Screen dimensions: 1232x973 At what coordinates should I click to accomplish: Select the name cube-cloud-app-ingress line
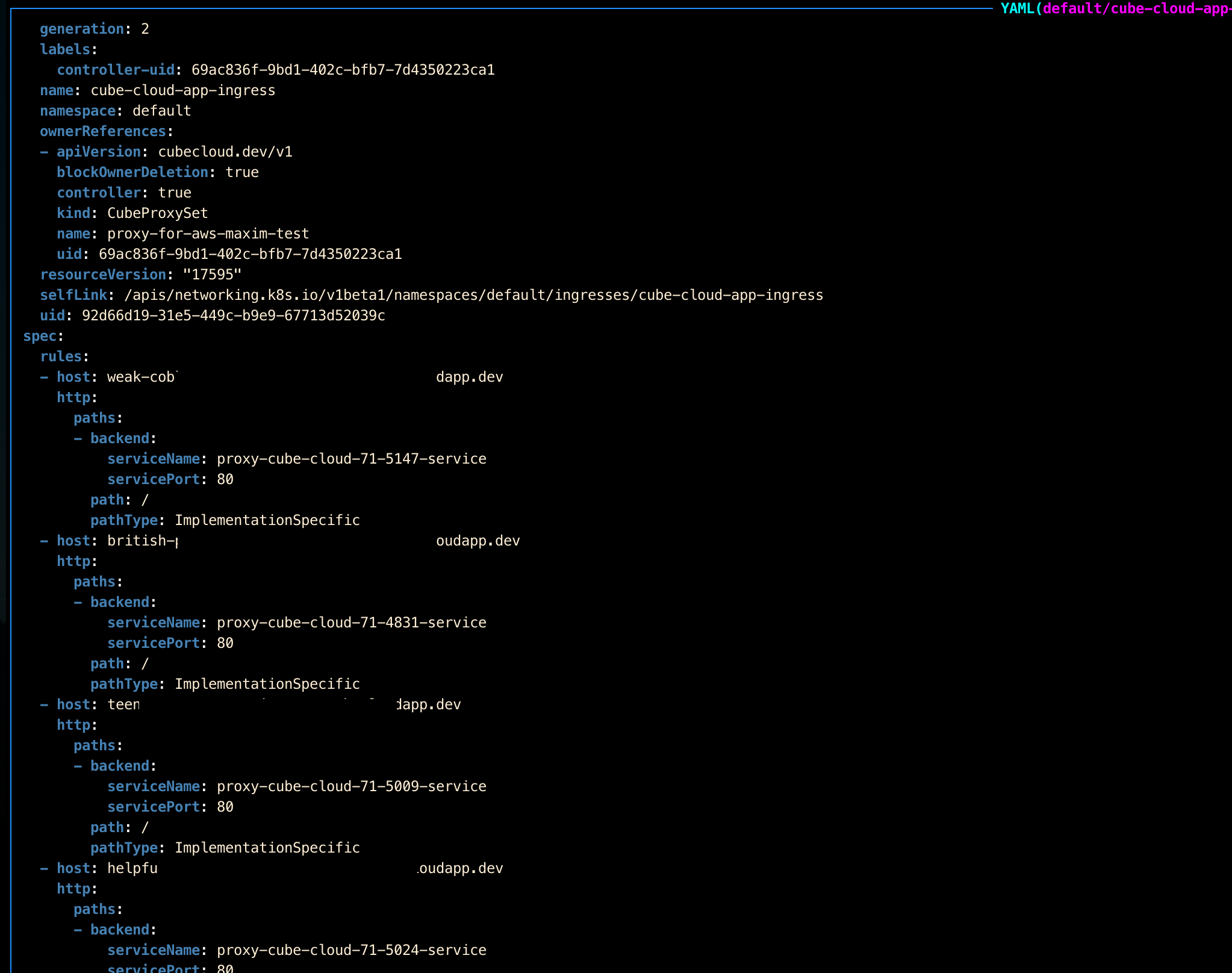tap(158, 90)
